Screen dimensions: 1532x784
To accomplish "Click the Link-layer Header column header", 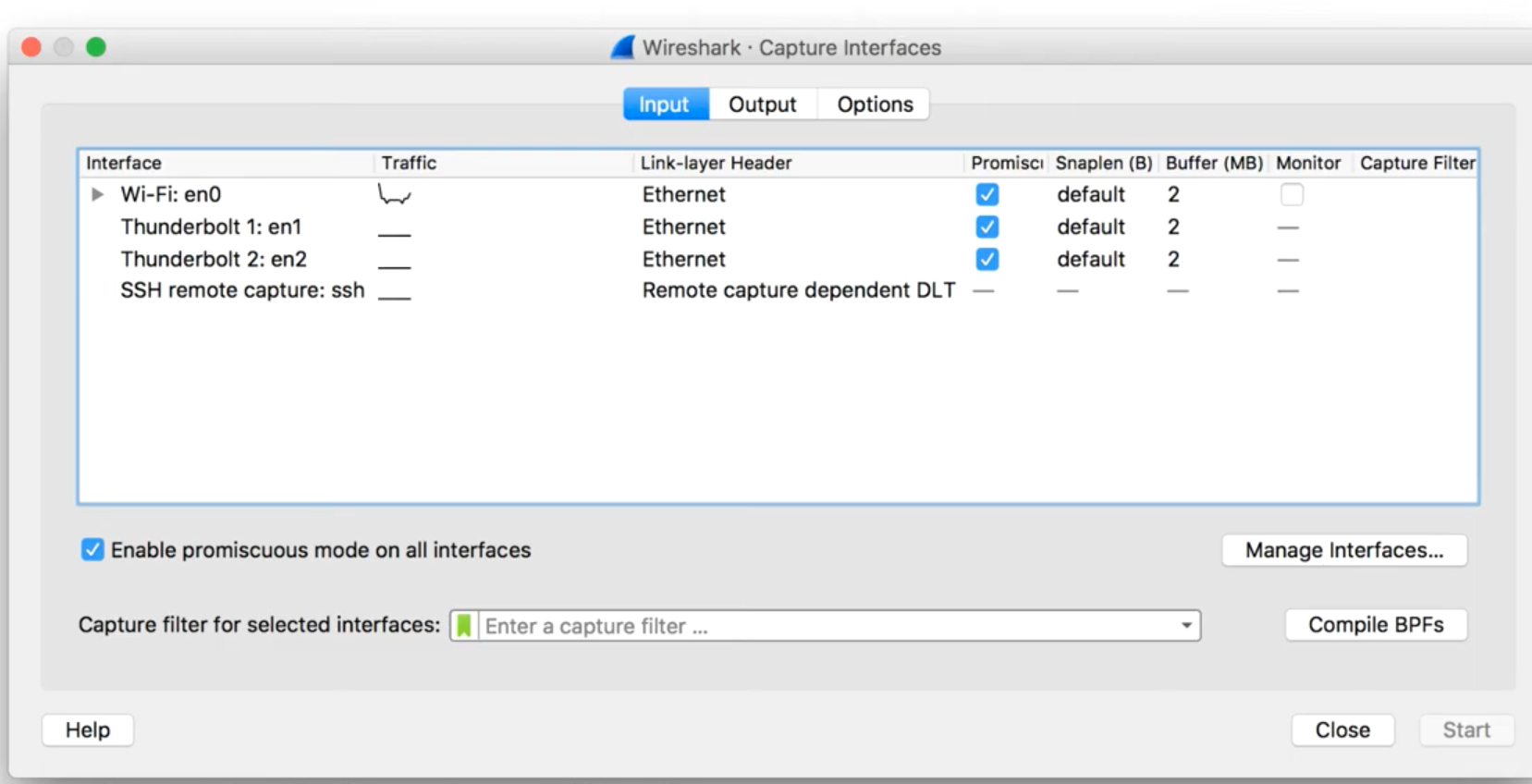I will click(716, 163).
